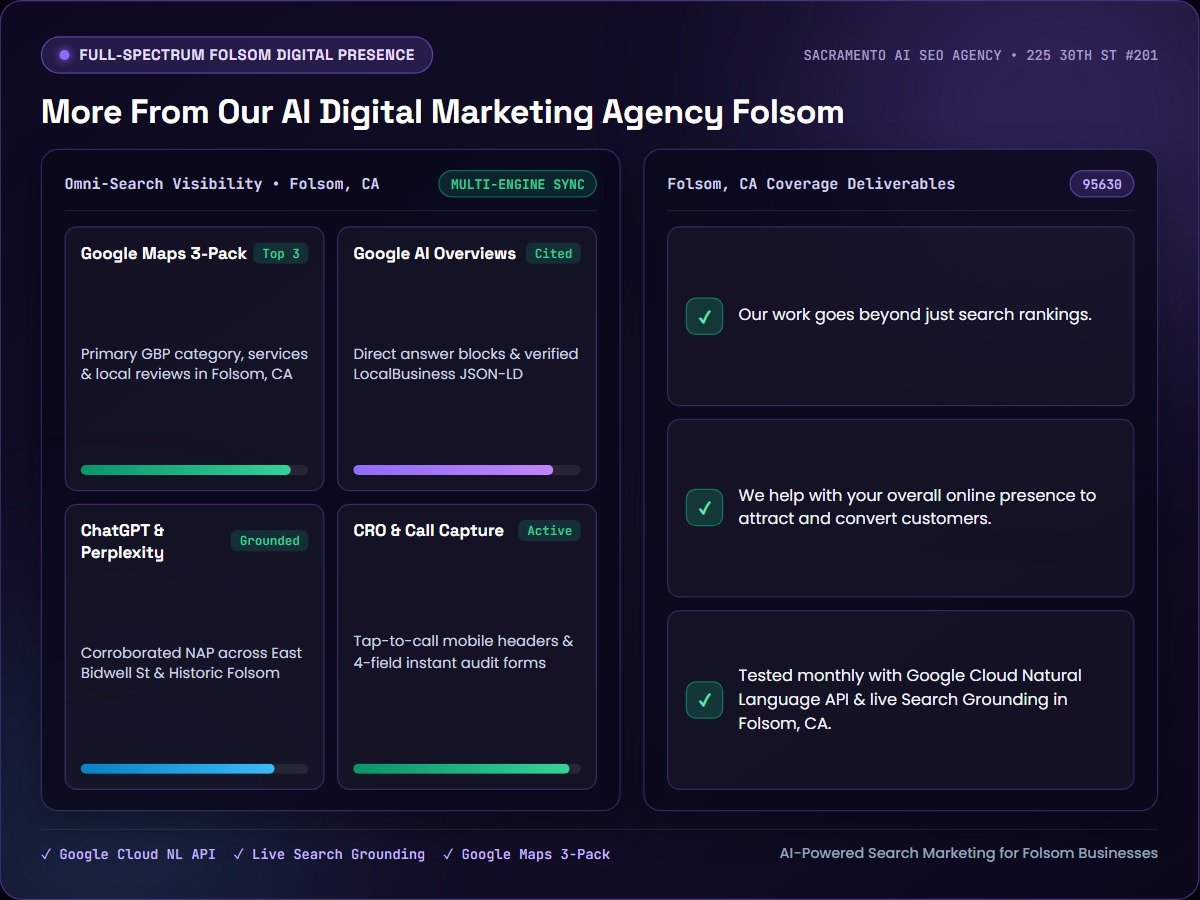Click 'Our work goes beyond just search rankings' text
Image resolution: width=1200 pixels, height=900 pixels.
915,315
